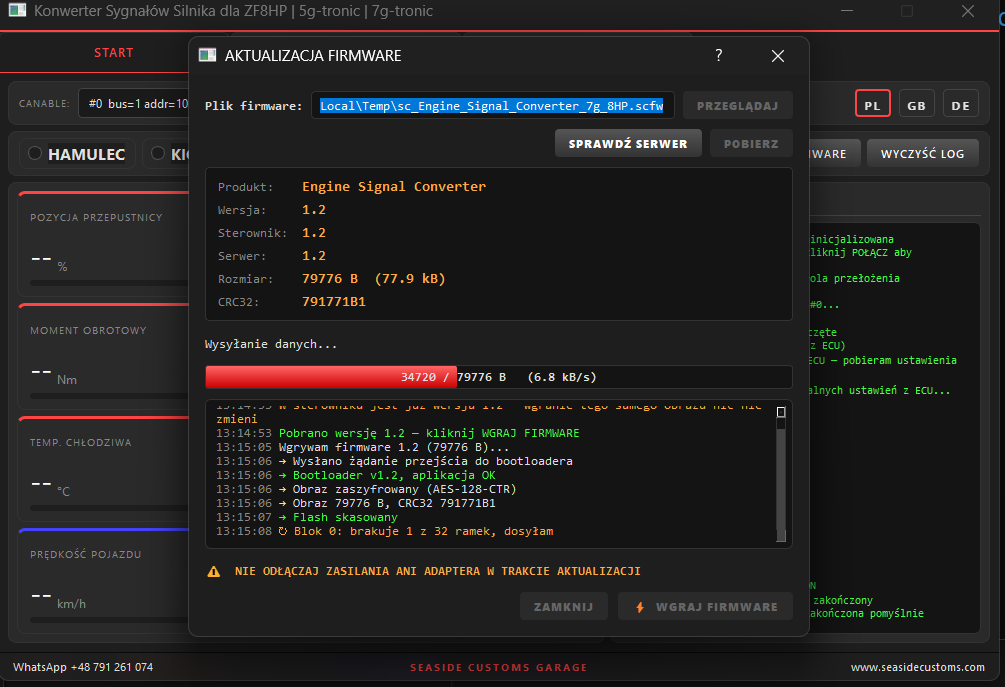Click the WYCZYŚĆ LOG button

click(922, 153)
